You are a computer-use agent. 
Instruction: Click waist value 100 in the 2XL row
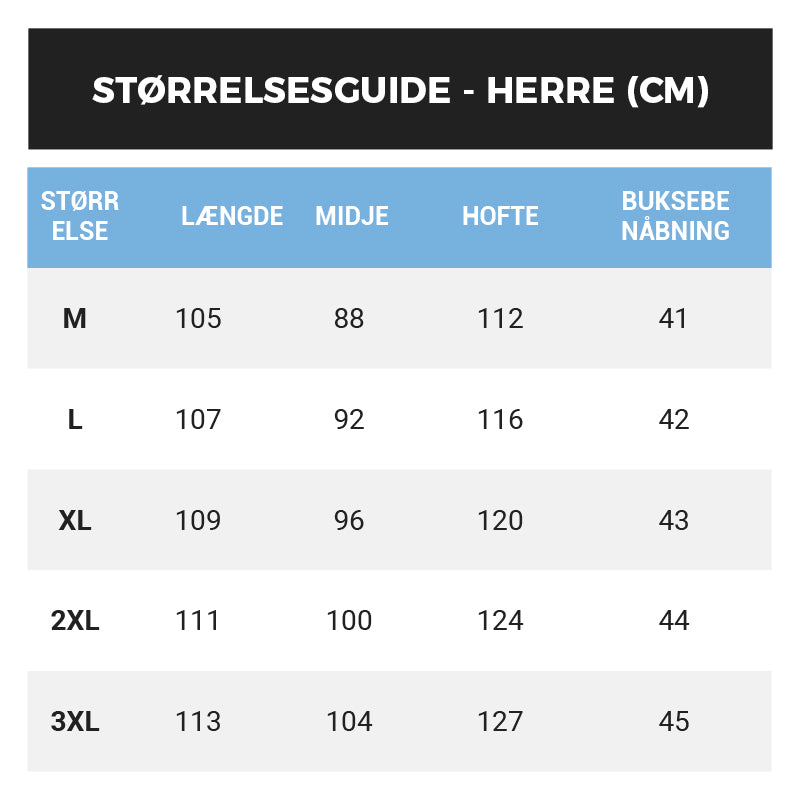point(349,621)
